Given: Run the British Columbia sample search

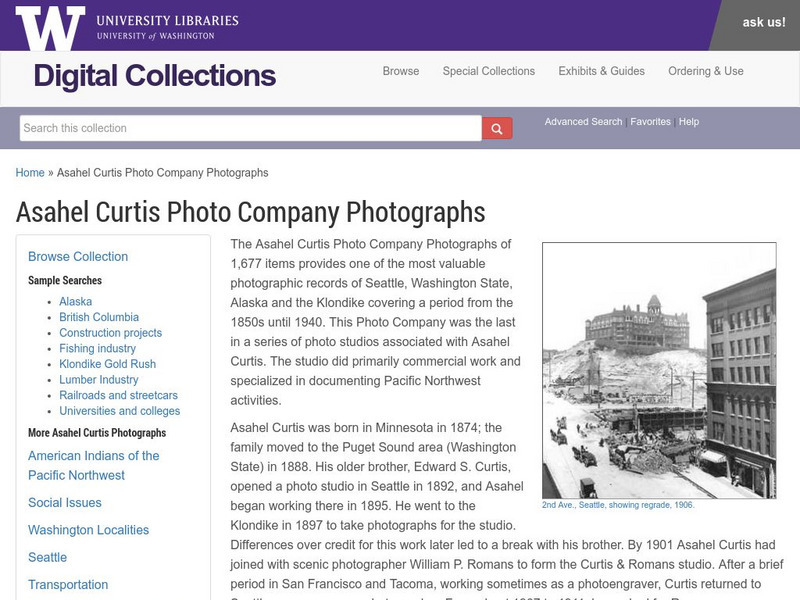Looking at the screenshot, I should (99, 317).
